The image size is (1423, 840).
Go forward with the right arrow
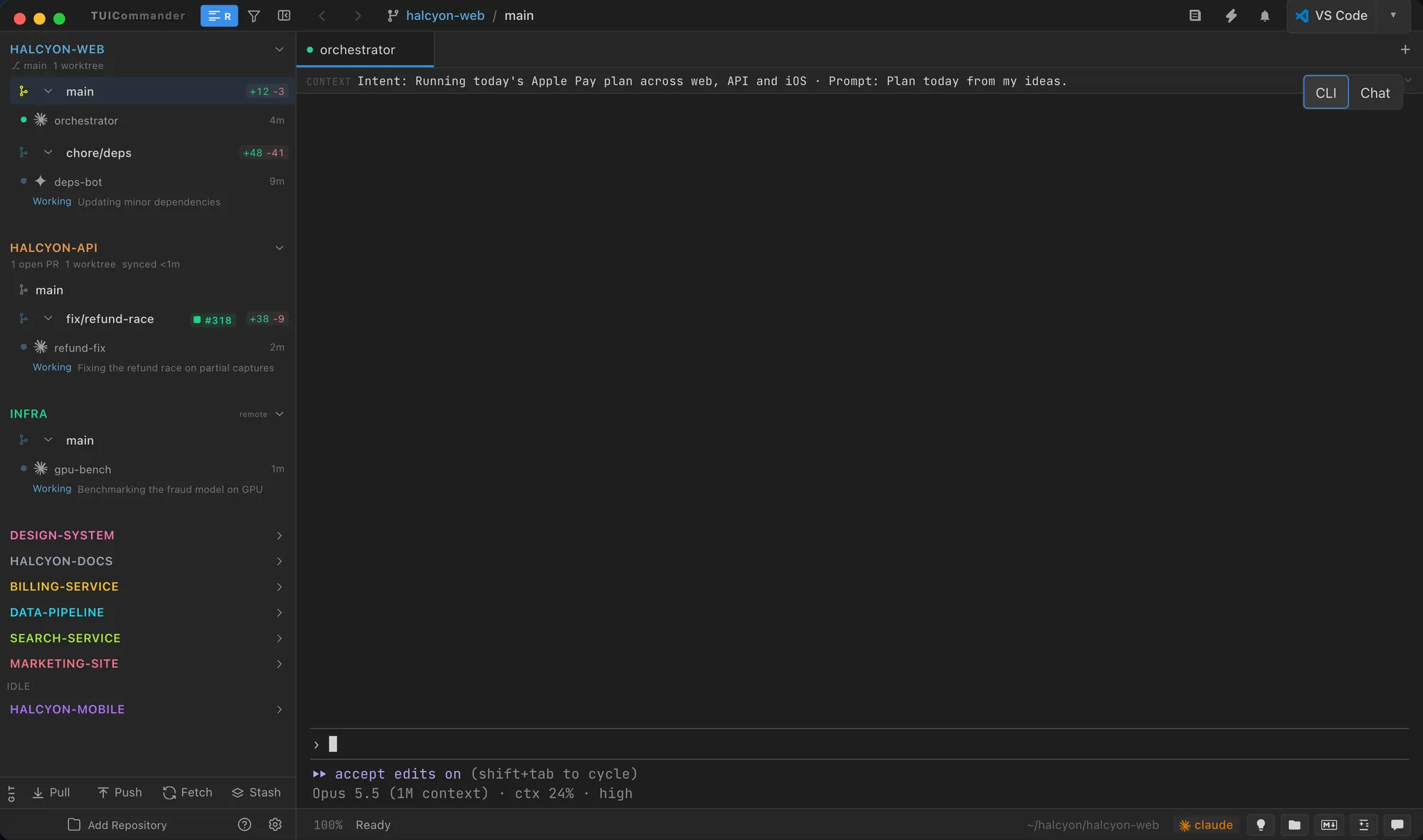(x=358, y=16)
